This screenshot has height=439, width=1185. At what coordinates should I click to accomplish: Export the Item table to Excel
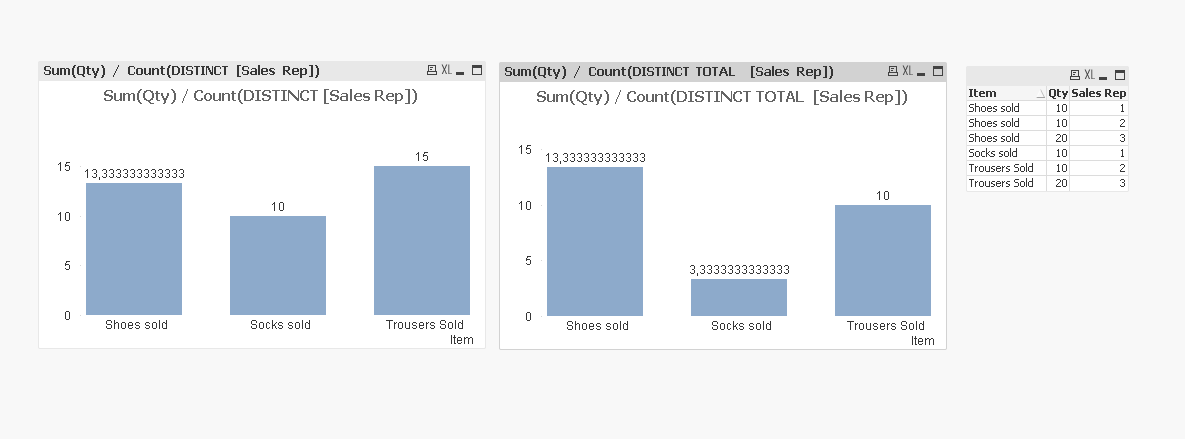[1089, 75]
